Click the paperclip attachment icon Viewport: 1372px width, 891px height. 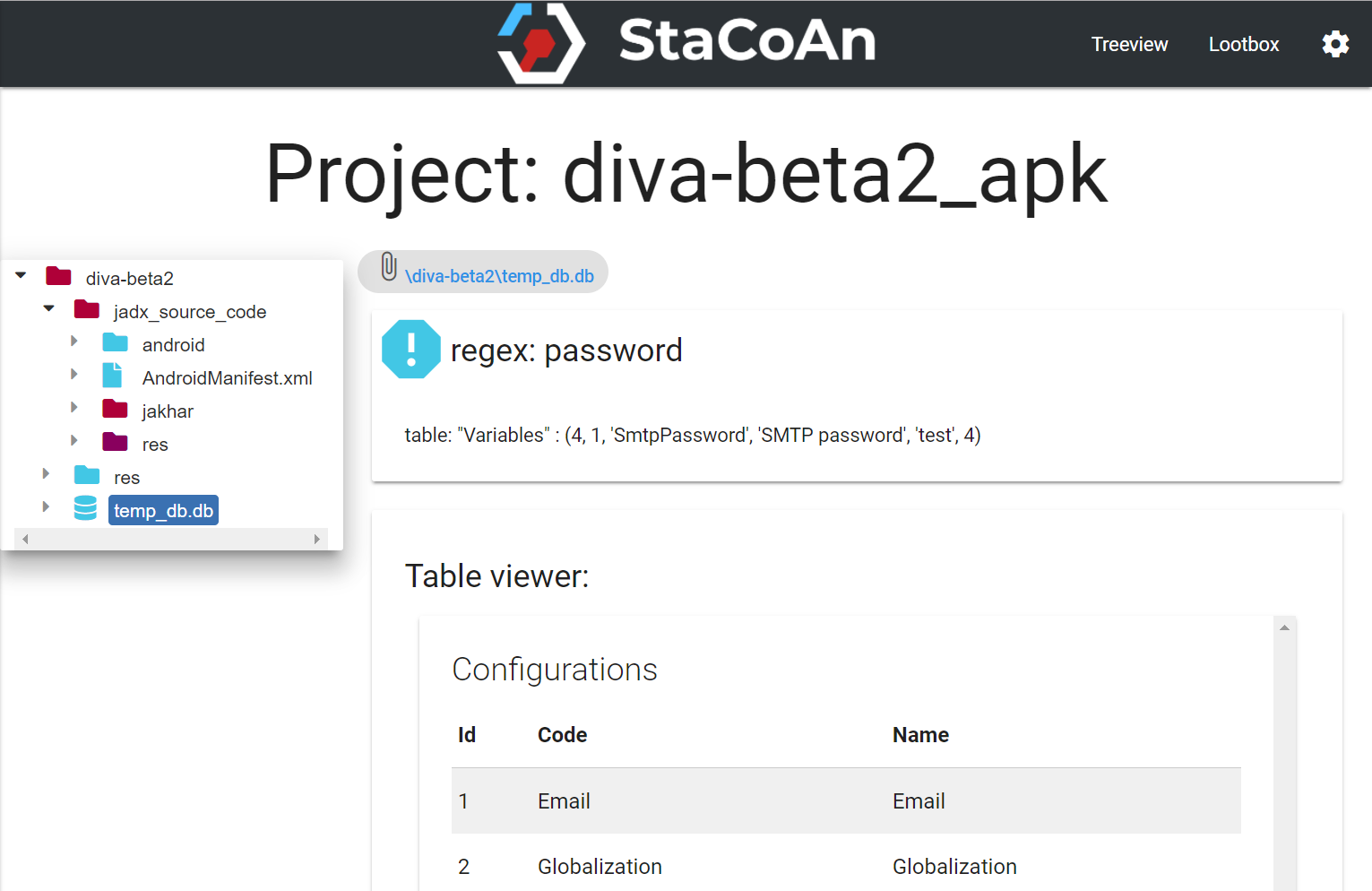[x=388, y=267]
